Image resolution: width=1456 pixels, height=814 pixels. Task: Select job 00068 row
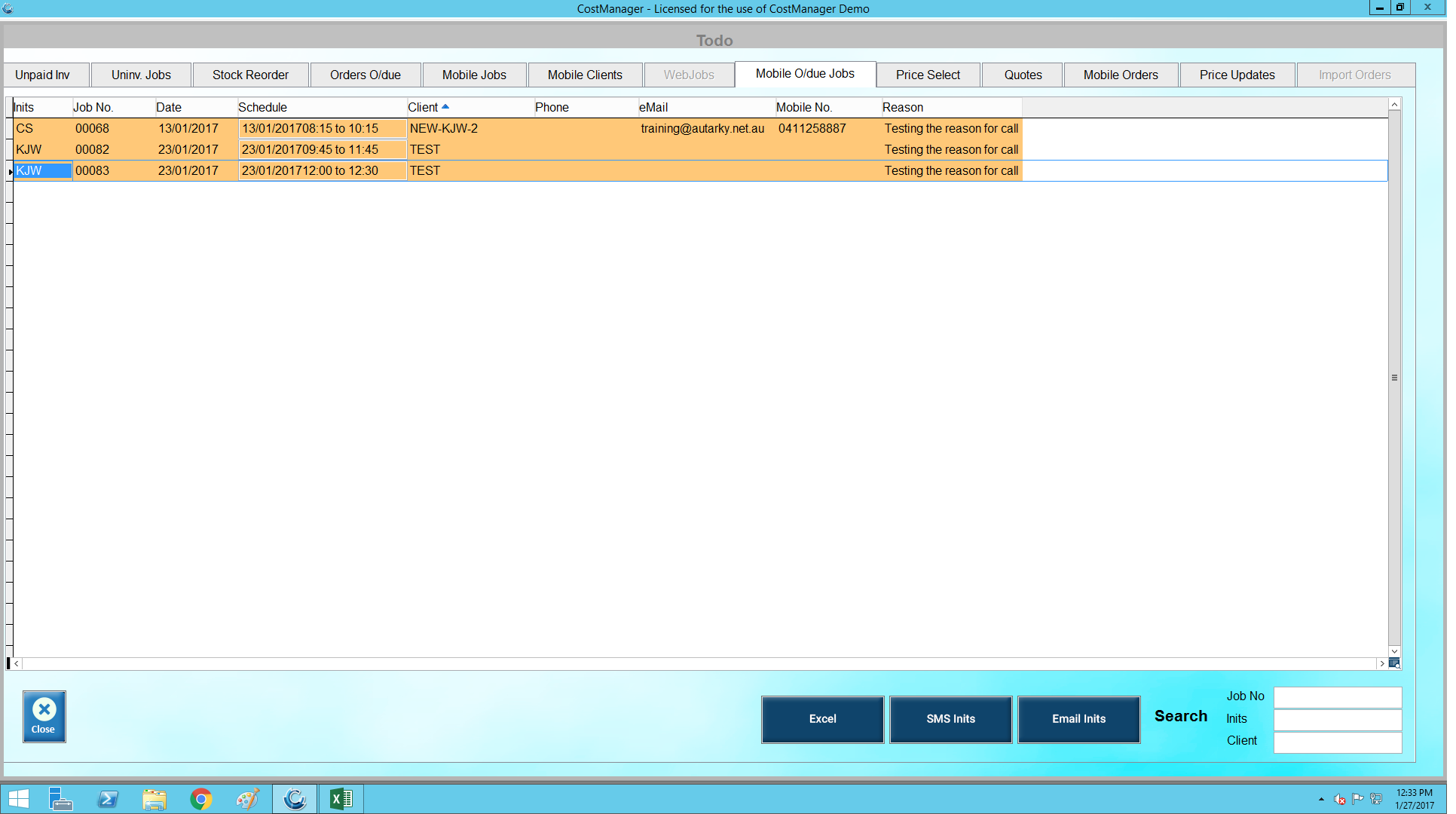[92, 128]
